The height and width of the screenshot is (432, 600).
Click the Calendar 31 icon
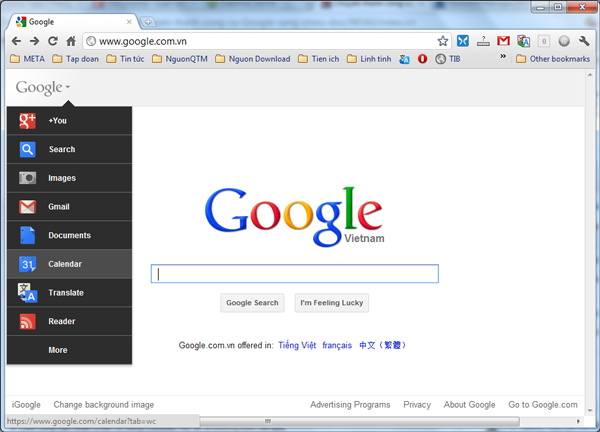28,264
